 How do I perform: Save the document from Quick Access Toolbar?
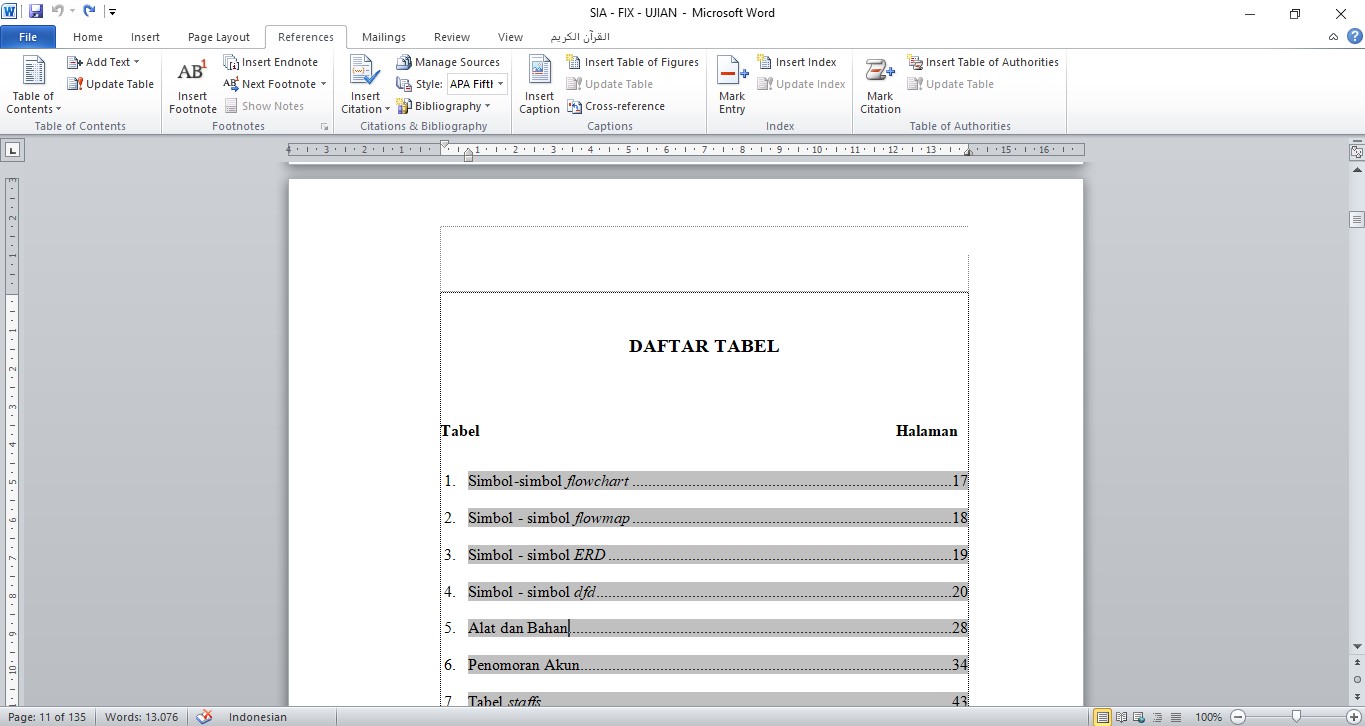[36, 10]
